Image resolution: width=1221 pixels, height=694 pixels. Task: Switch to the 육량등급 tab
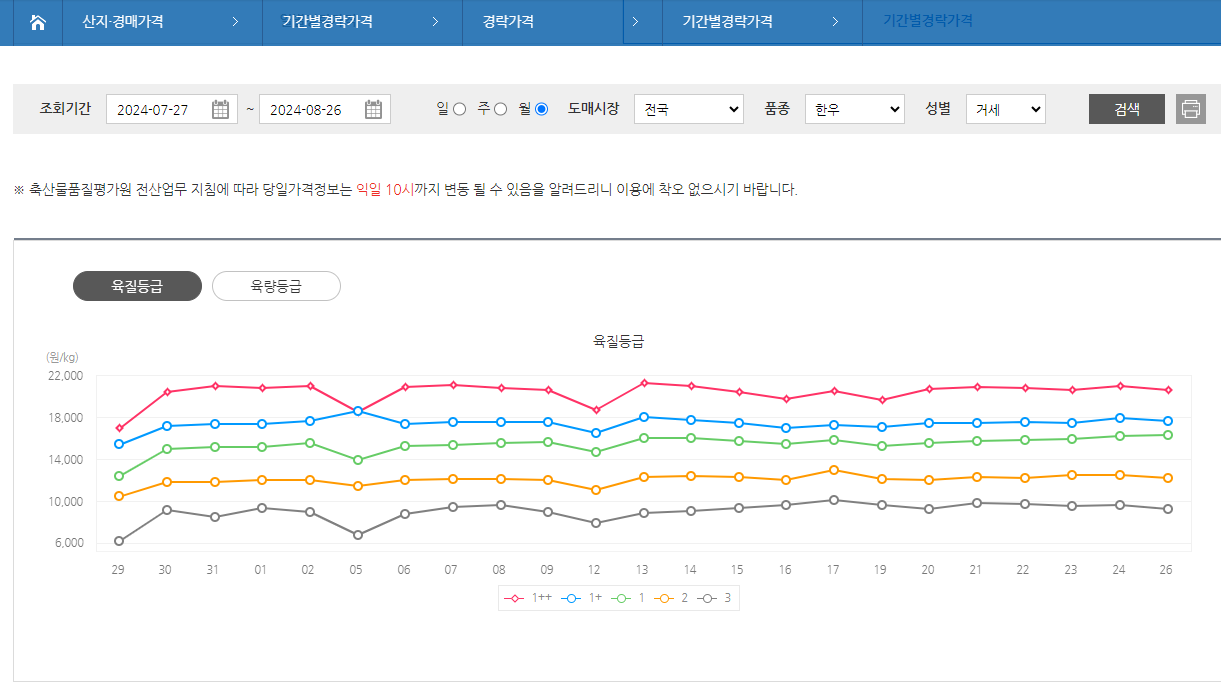tap(276, 286)
